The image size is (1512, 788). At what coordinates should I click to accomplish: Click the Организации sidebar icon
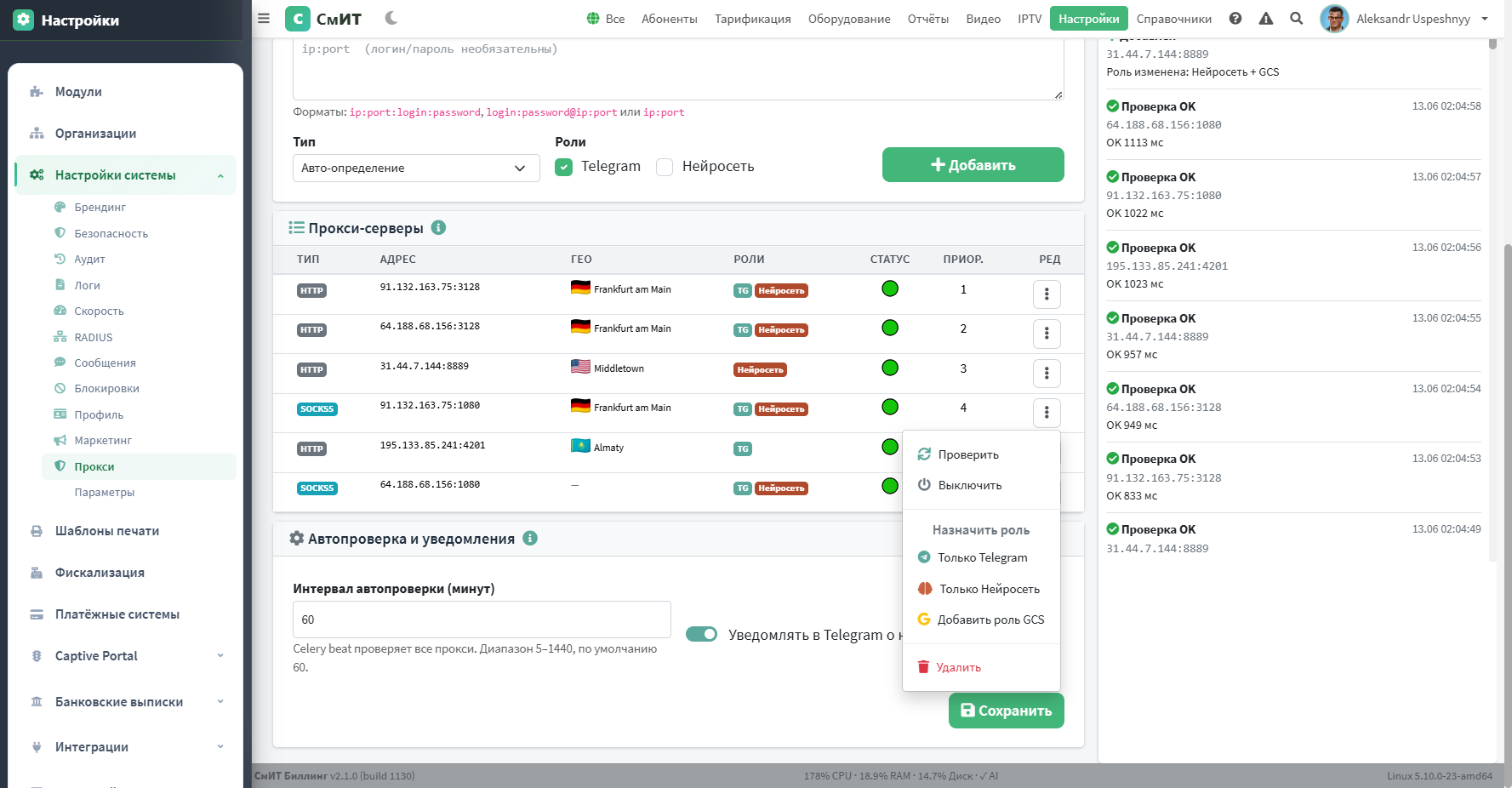click(37, 134)
